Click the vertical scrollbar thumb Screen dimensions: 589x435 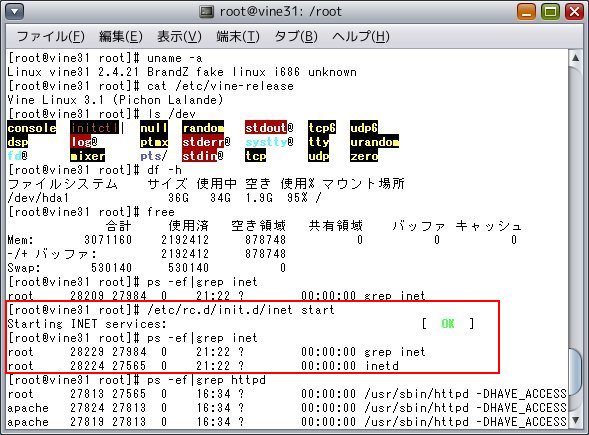tap(575, 381)
